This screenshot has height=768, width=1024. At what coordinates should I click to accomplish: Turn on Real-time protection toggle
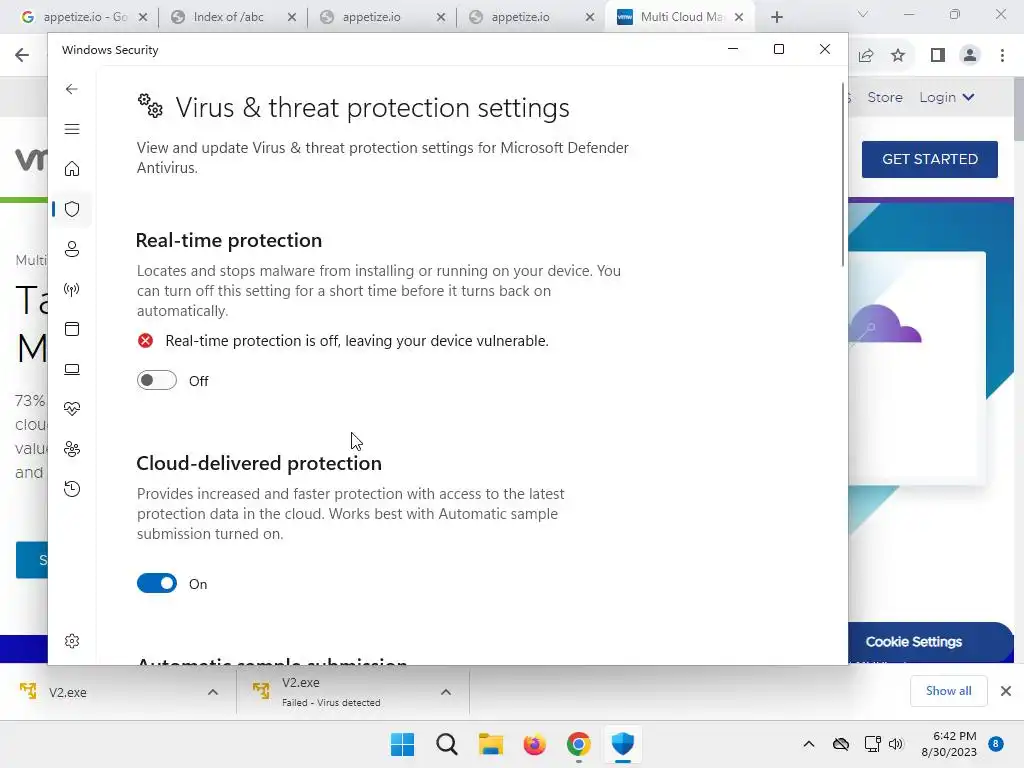click(x=157, y=380)
